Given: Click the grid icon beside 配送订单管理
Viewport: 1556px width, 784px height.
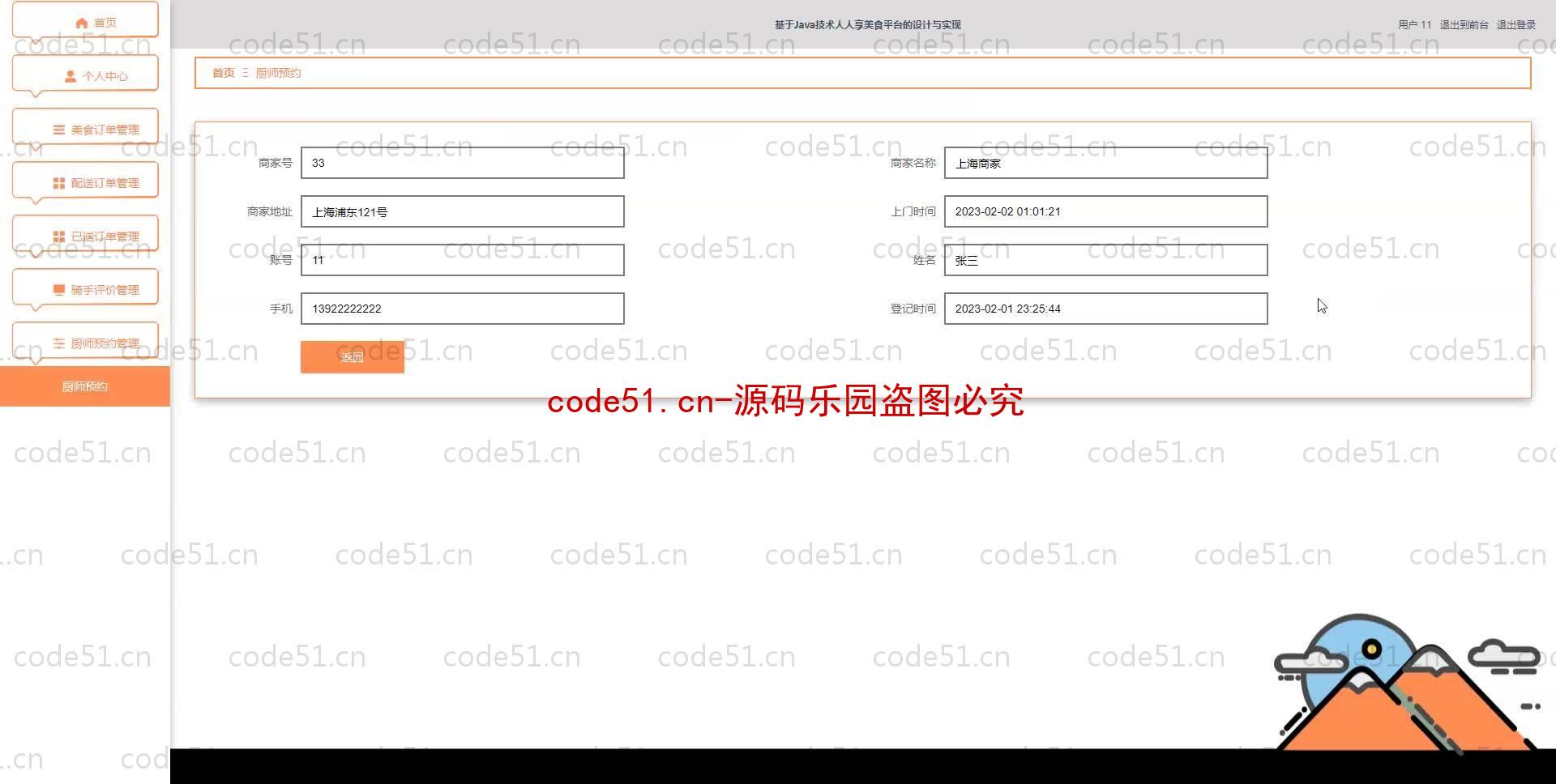Looking at the screenshot, I should 59,183.
